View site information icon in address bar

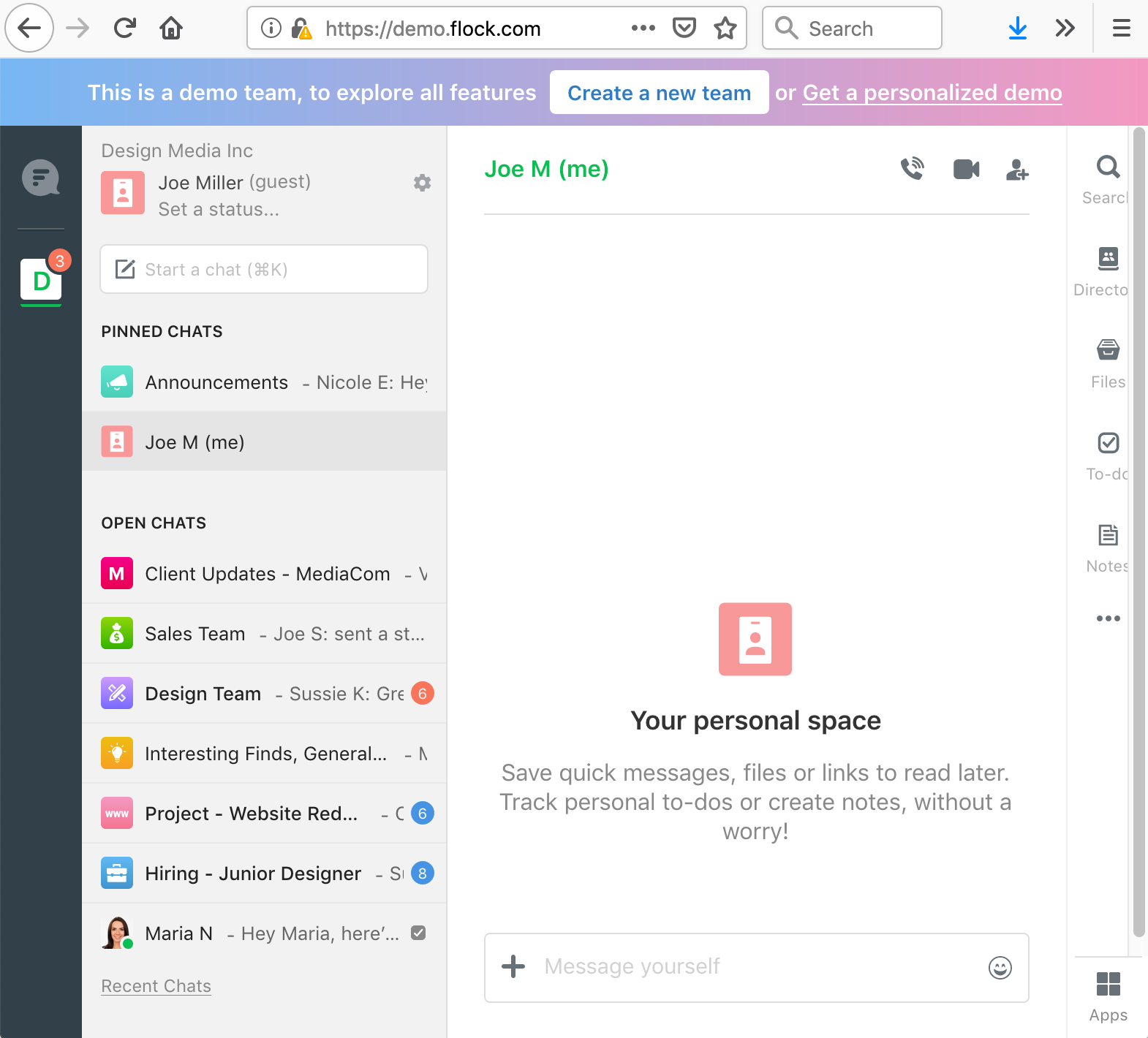271,28
